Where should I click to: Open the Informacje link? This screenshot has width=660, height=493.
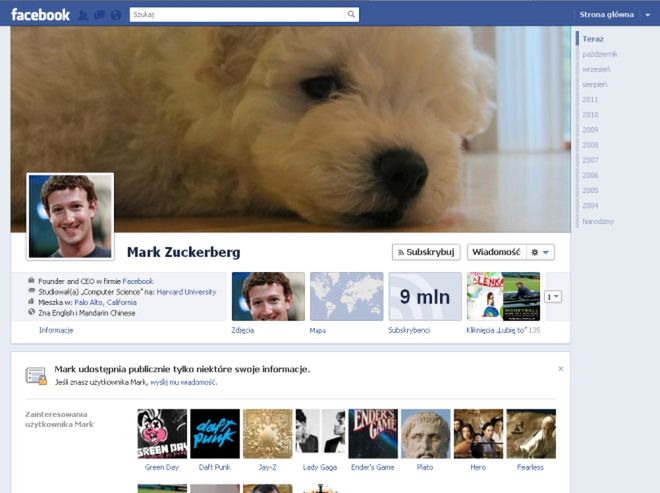[56, 330]
